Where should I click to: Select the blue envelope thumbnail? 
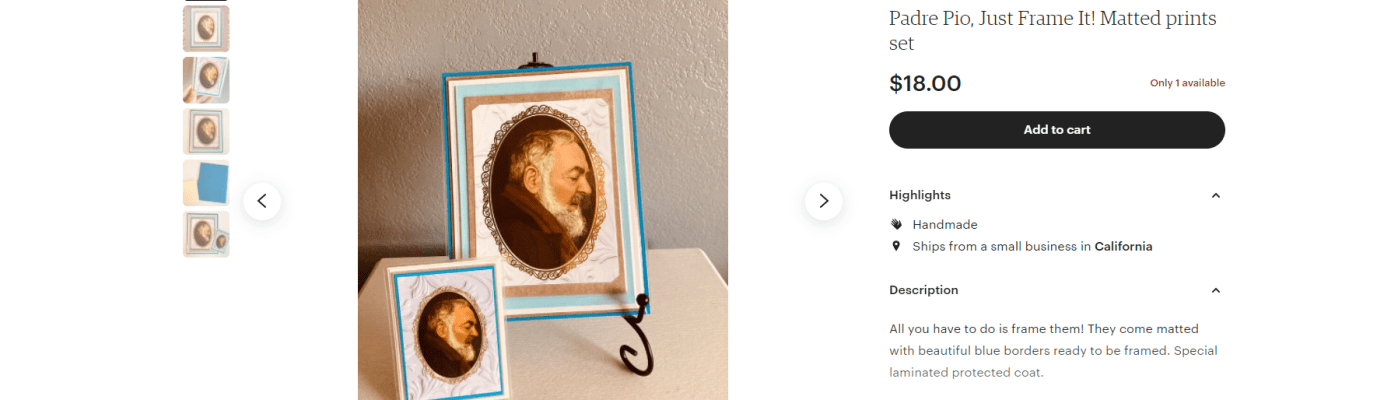(206, 183)
